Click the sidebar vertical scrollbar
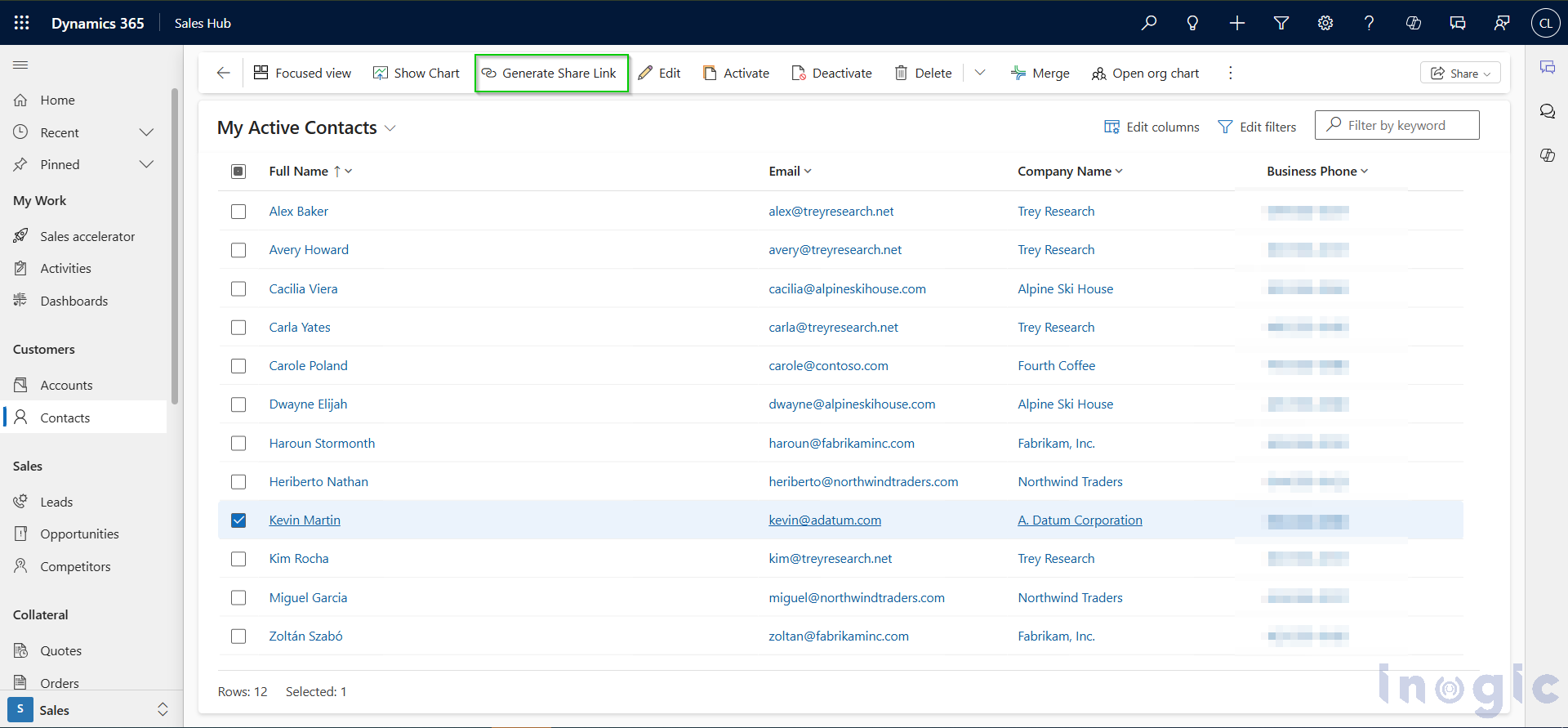The width and height of the screenshot is (1568, 728). point(175,245)
